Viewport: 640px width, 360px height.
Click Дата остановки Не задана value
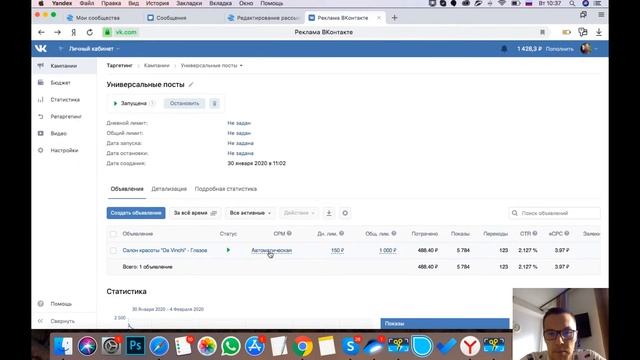[x=240, y=153]
